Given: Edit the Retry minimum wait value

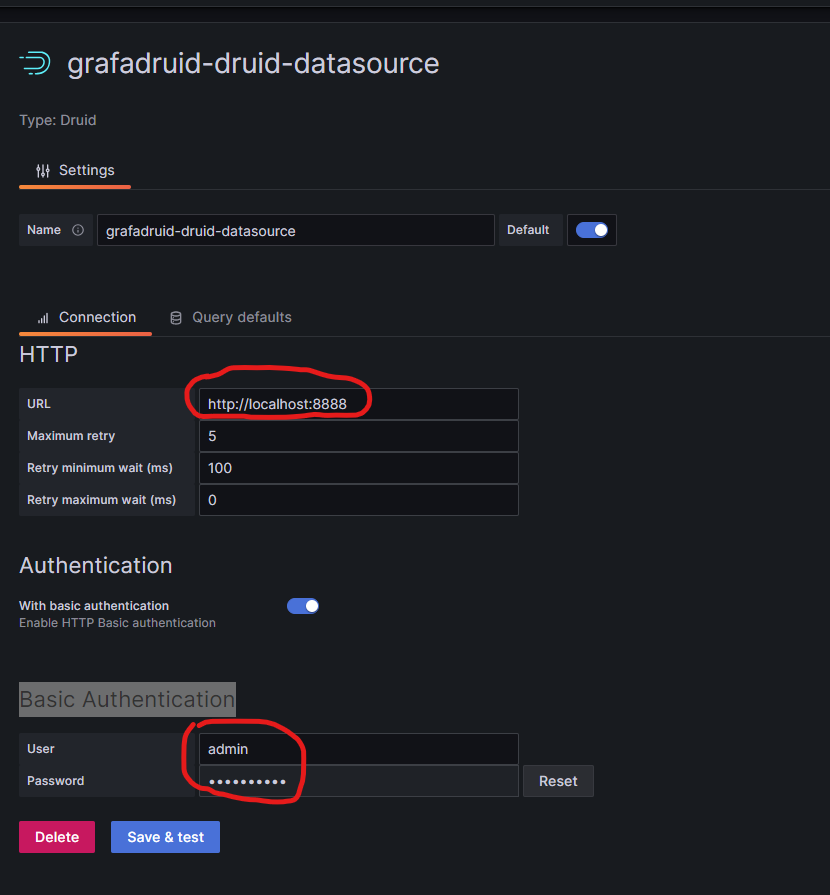Looking at the screenshot, I should 358,467.
